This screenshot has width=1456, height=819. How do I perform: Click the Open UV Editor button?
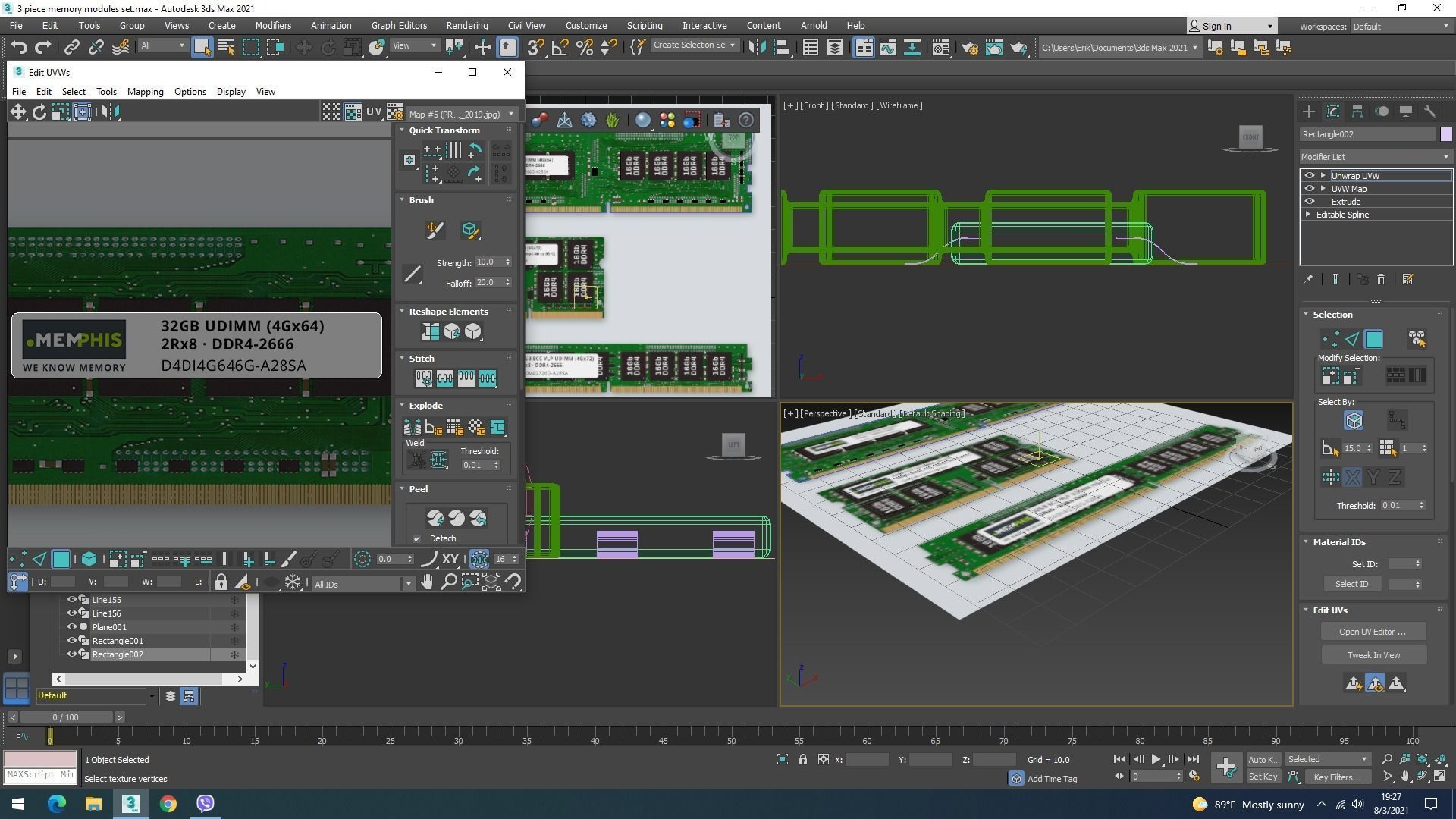[x=1373, y=632]
